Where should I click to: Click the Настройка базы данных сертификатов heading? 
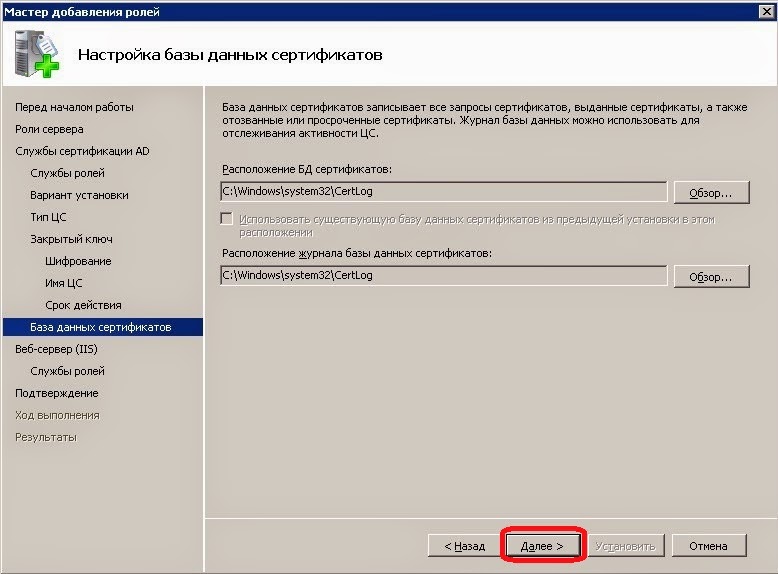[230, 55]
